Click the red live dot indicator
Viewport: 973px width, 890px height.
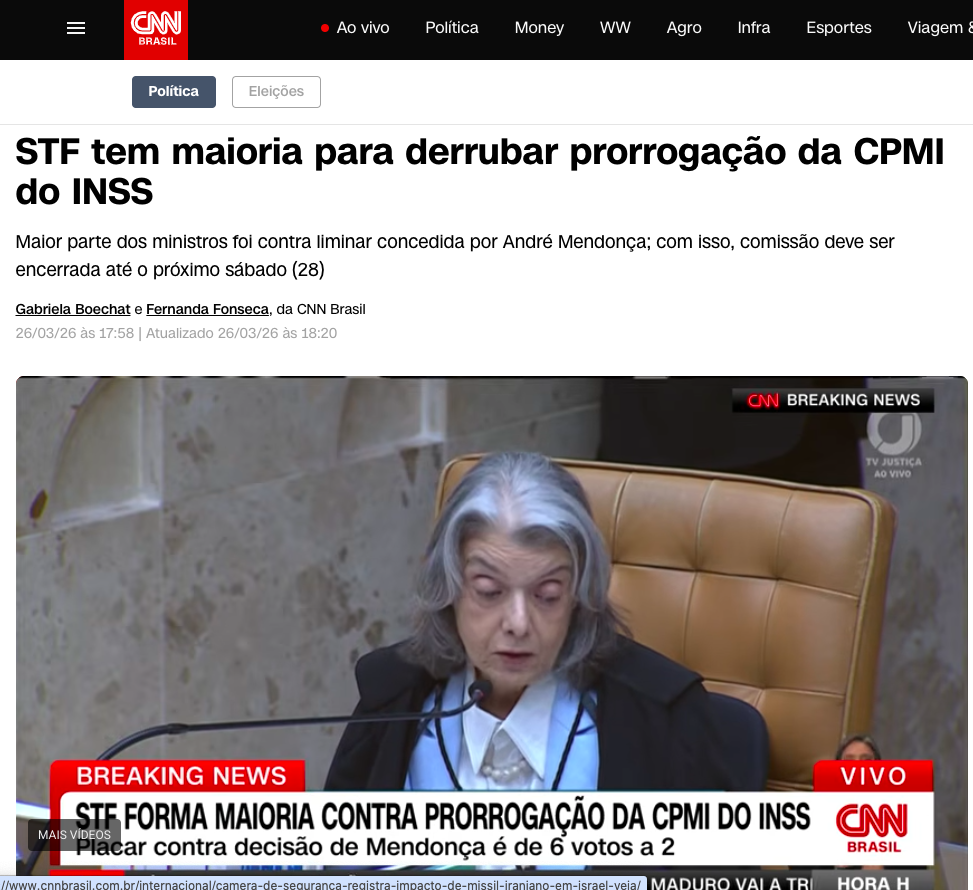click(325, 28)
